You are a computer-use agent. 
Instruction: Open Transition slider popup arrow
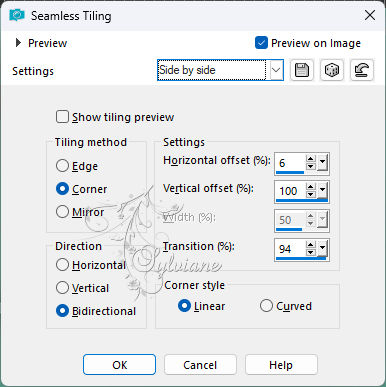[x=322, y=249]
